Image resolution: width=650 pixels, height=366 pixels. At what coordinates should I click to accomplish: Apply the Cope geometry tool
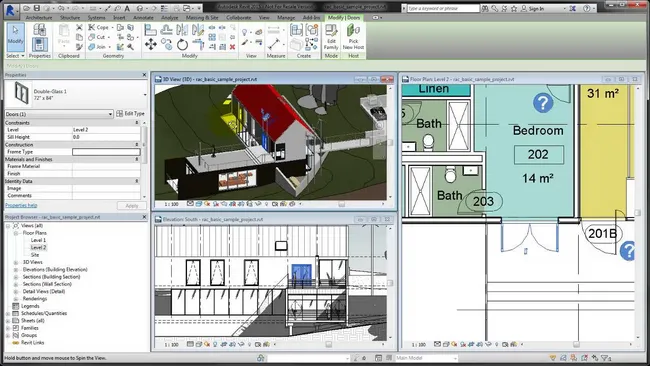point(99,27)
